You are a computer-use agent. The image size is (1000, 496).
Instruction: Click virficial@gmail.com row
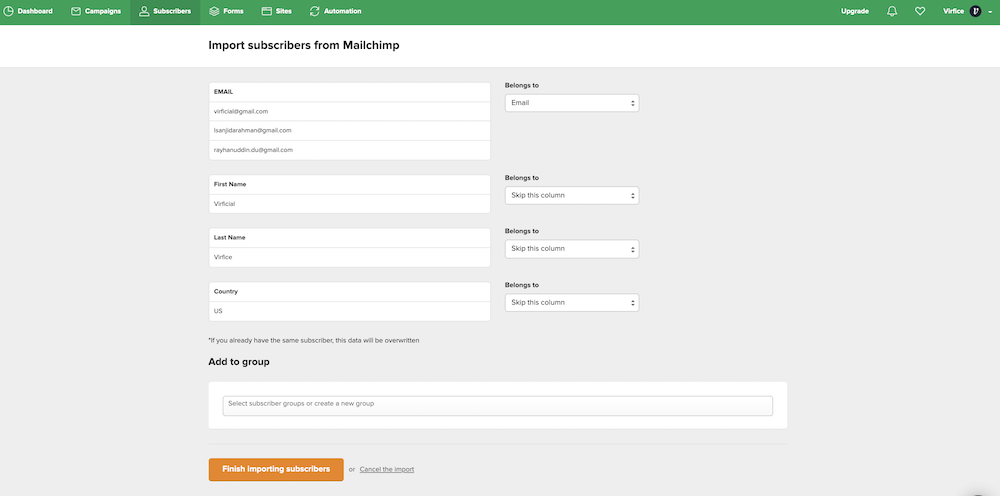(x=349, y=111)
